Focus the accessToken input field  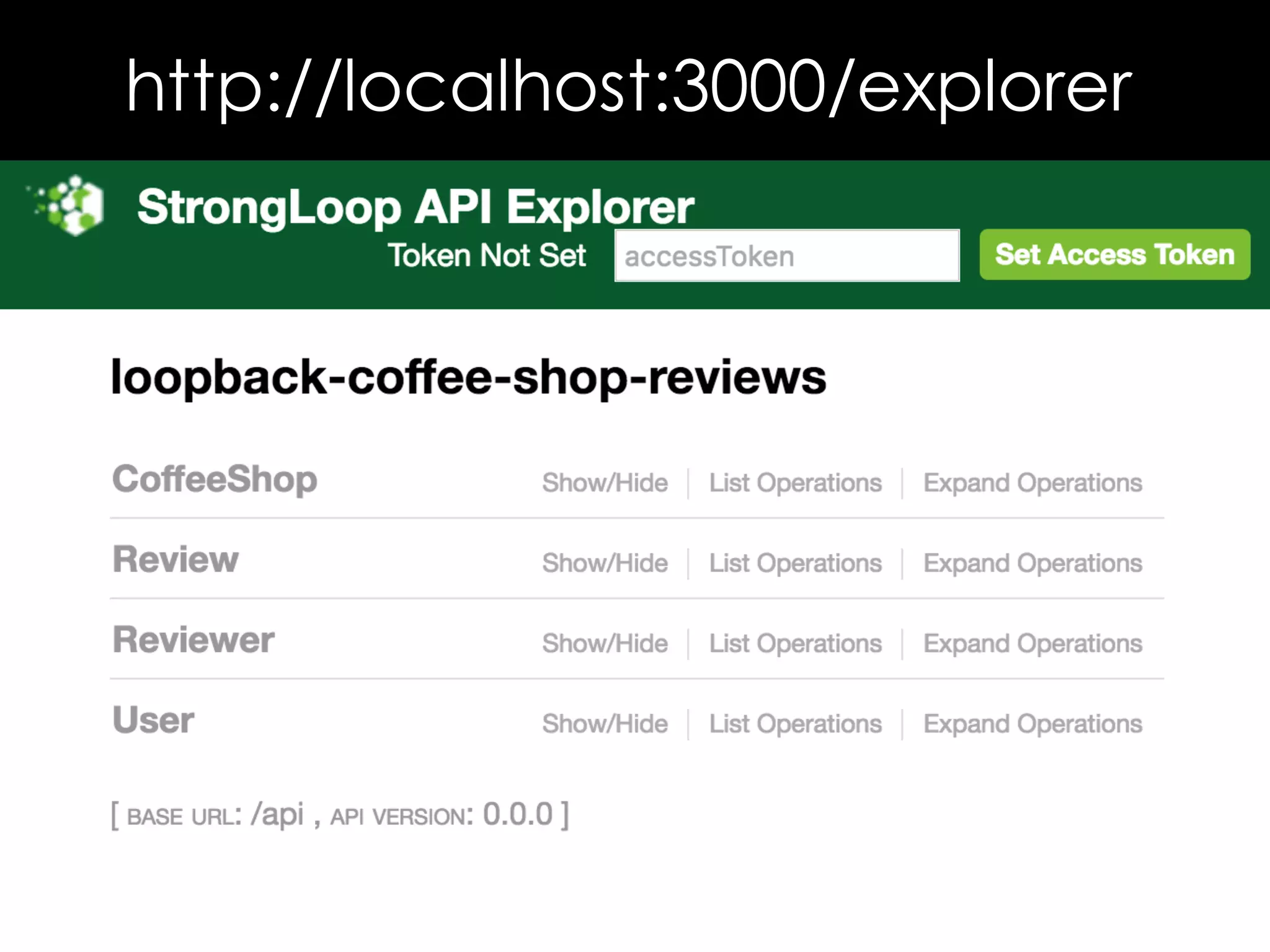[787, 255]
